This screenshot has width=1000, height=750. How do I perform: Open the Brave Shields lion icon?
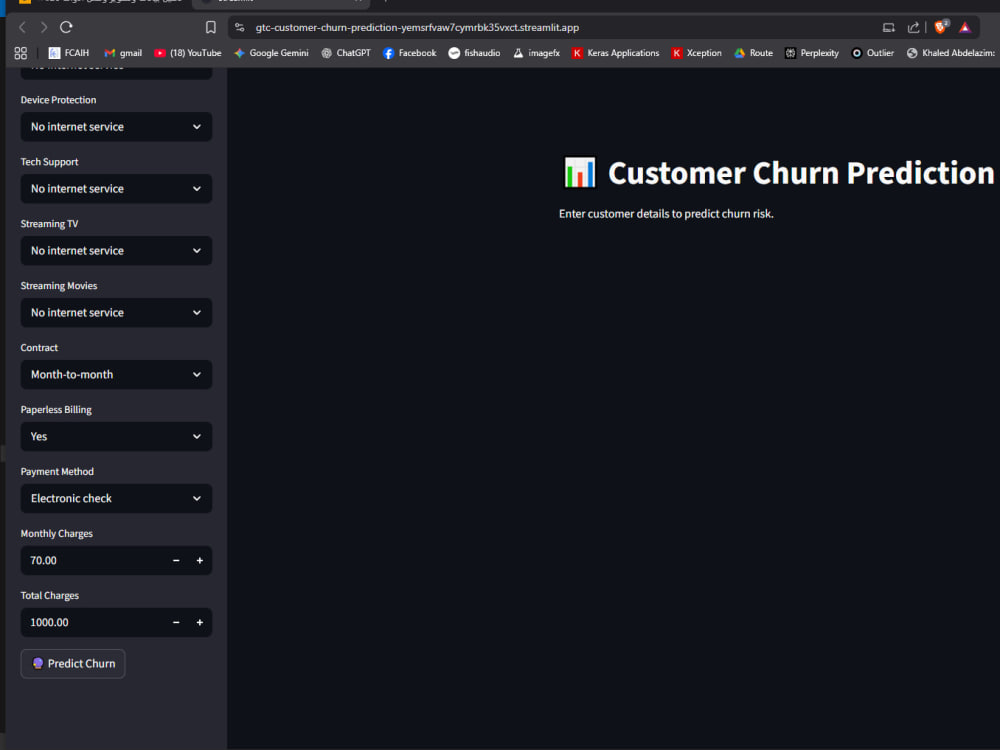click(x=941, y=27)
